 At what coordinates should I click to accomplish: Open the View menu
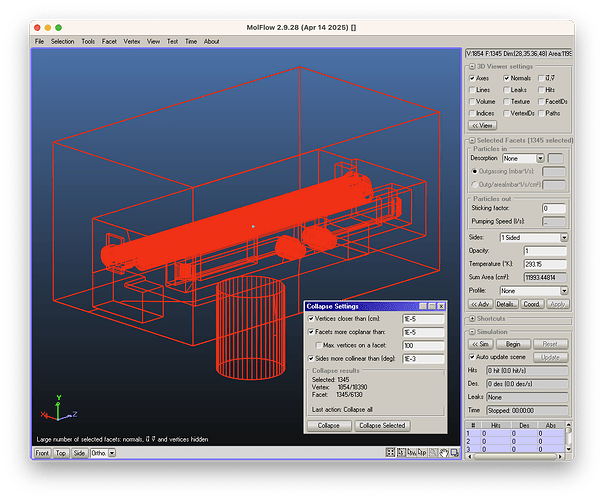[153, 41]
